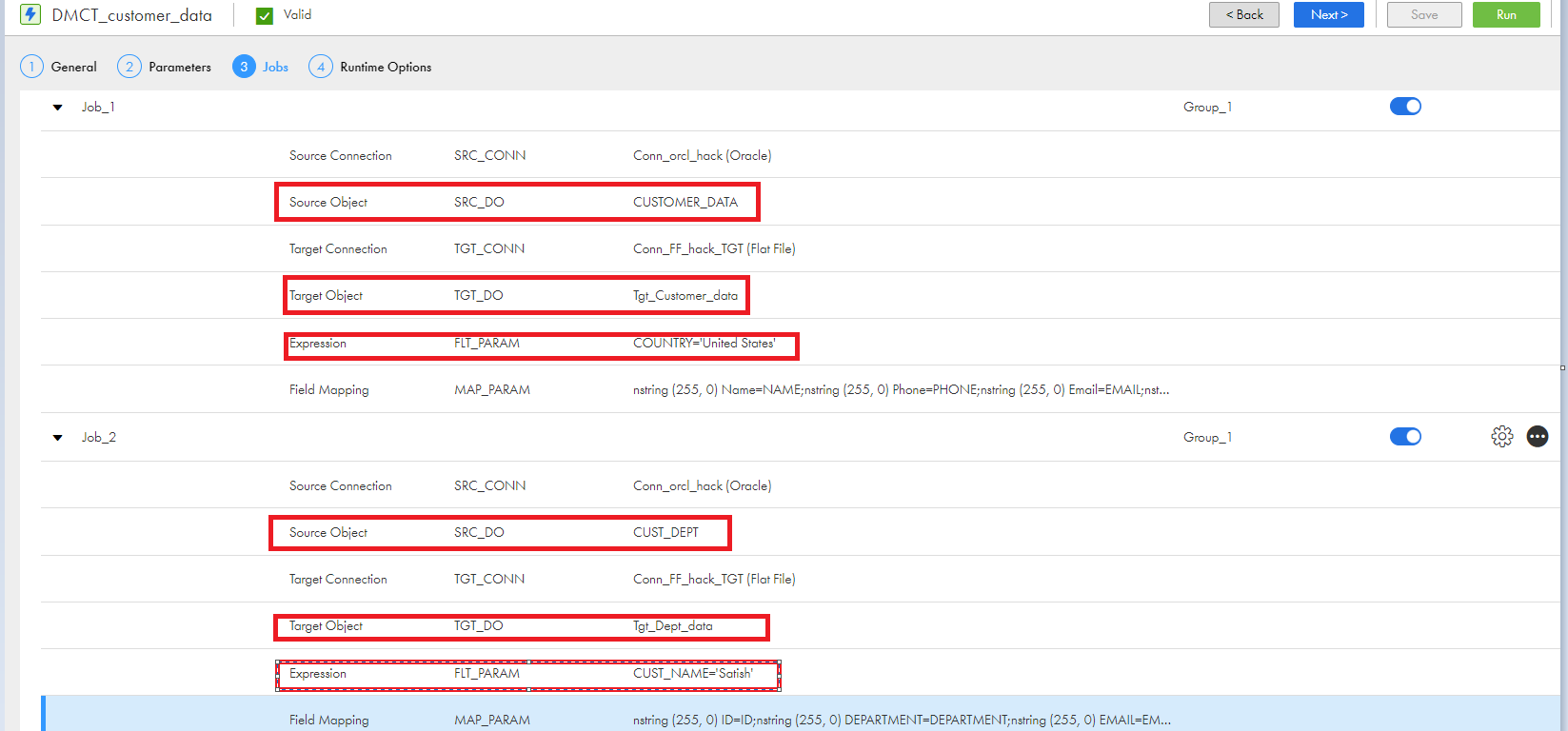Click Job_1 SRC_CONN parameter name
The image size is (1568, 731).
point(489,155)
